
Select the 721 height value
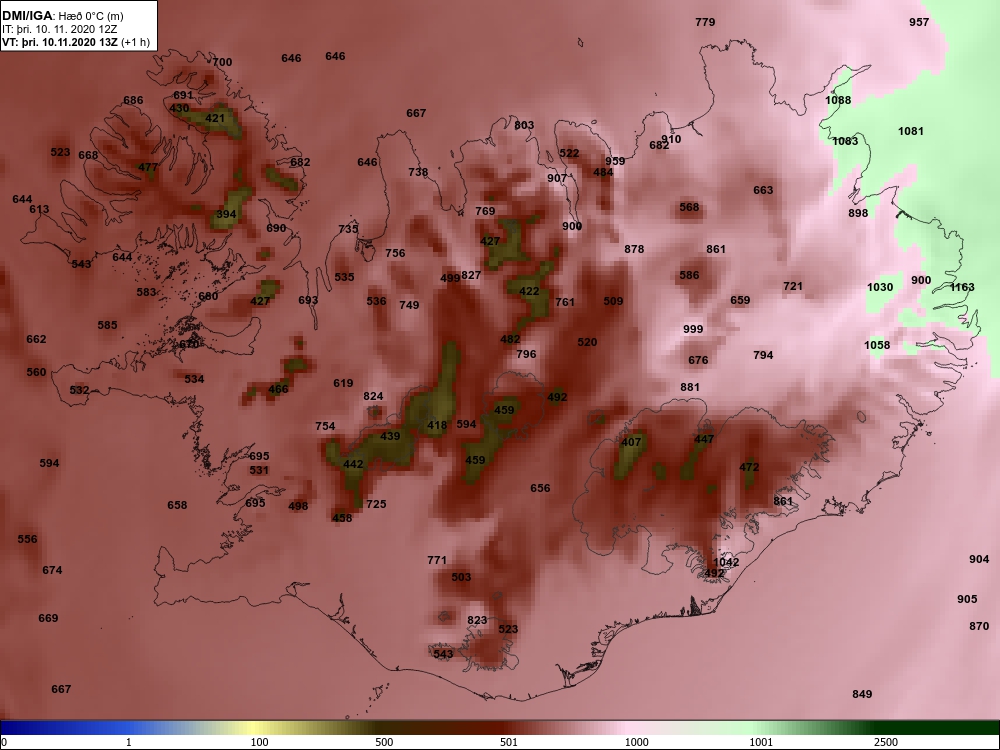click(x=793, y=286)
